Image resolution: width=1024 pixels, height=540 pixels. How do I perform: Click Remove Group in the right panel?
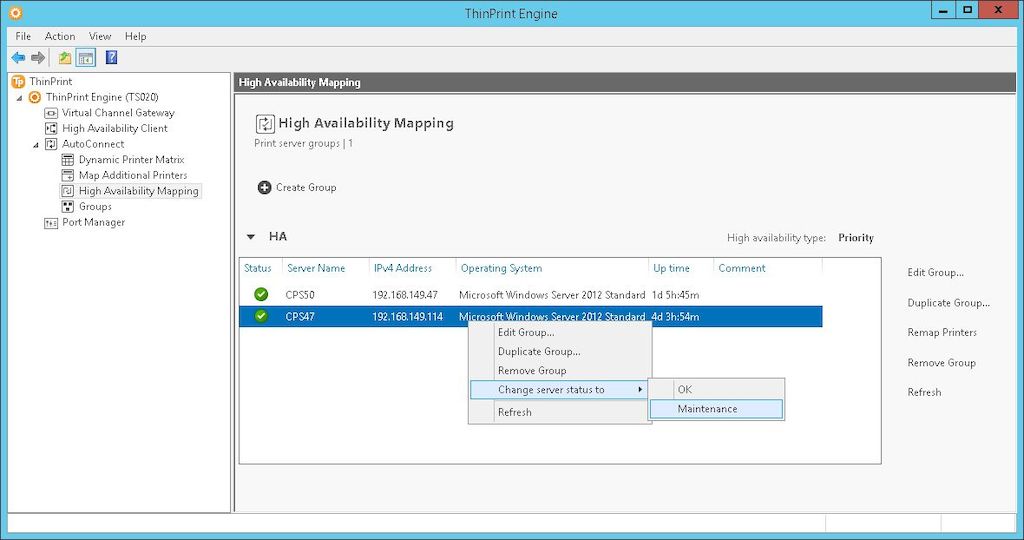(x=942, y=362)
